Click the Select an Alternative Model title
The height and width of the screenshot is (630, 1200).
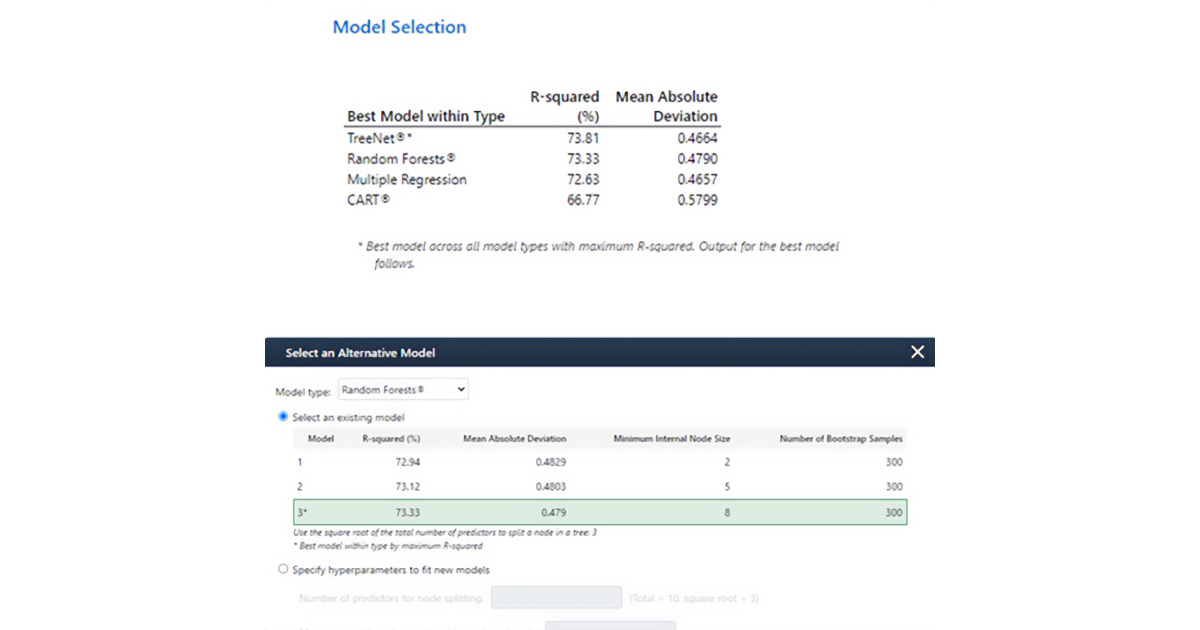tap(360, 353)
